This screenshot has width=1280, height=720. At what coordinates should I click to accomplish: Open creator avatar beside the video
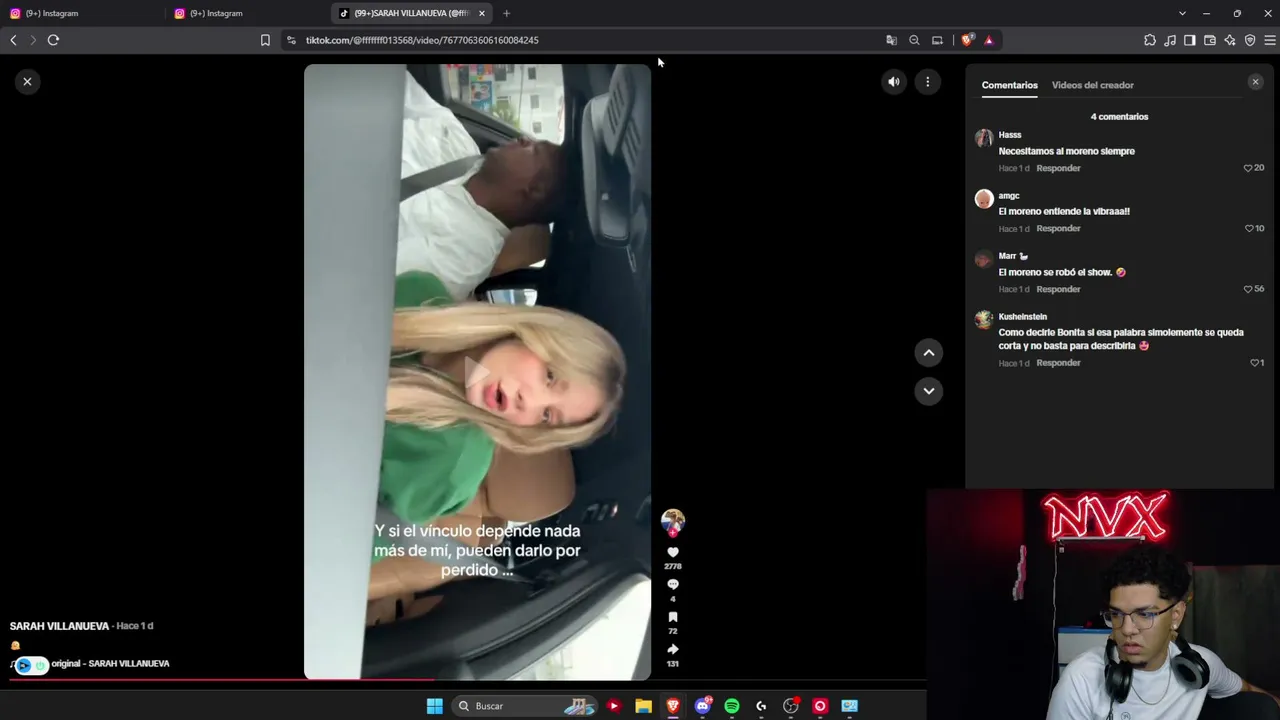673,521
